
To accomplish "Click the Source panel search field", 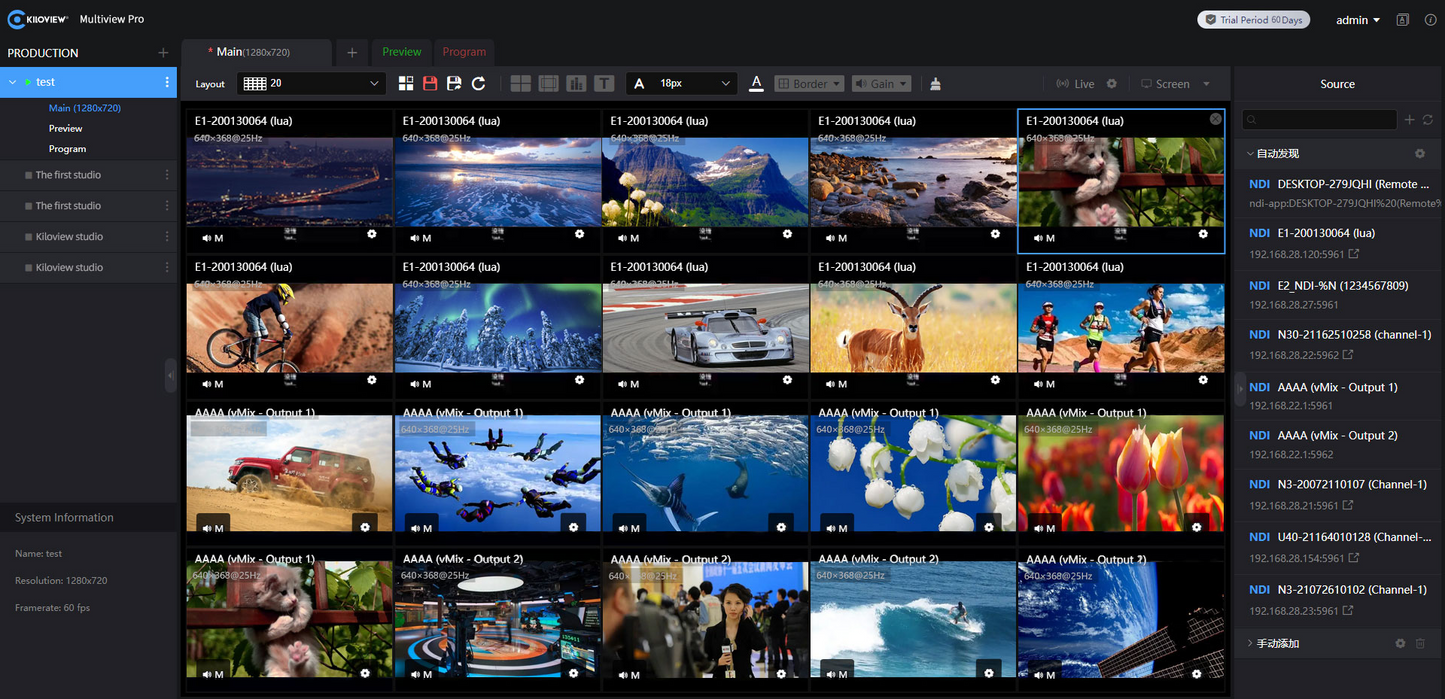I will coord(1320,119).
